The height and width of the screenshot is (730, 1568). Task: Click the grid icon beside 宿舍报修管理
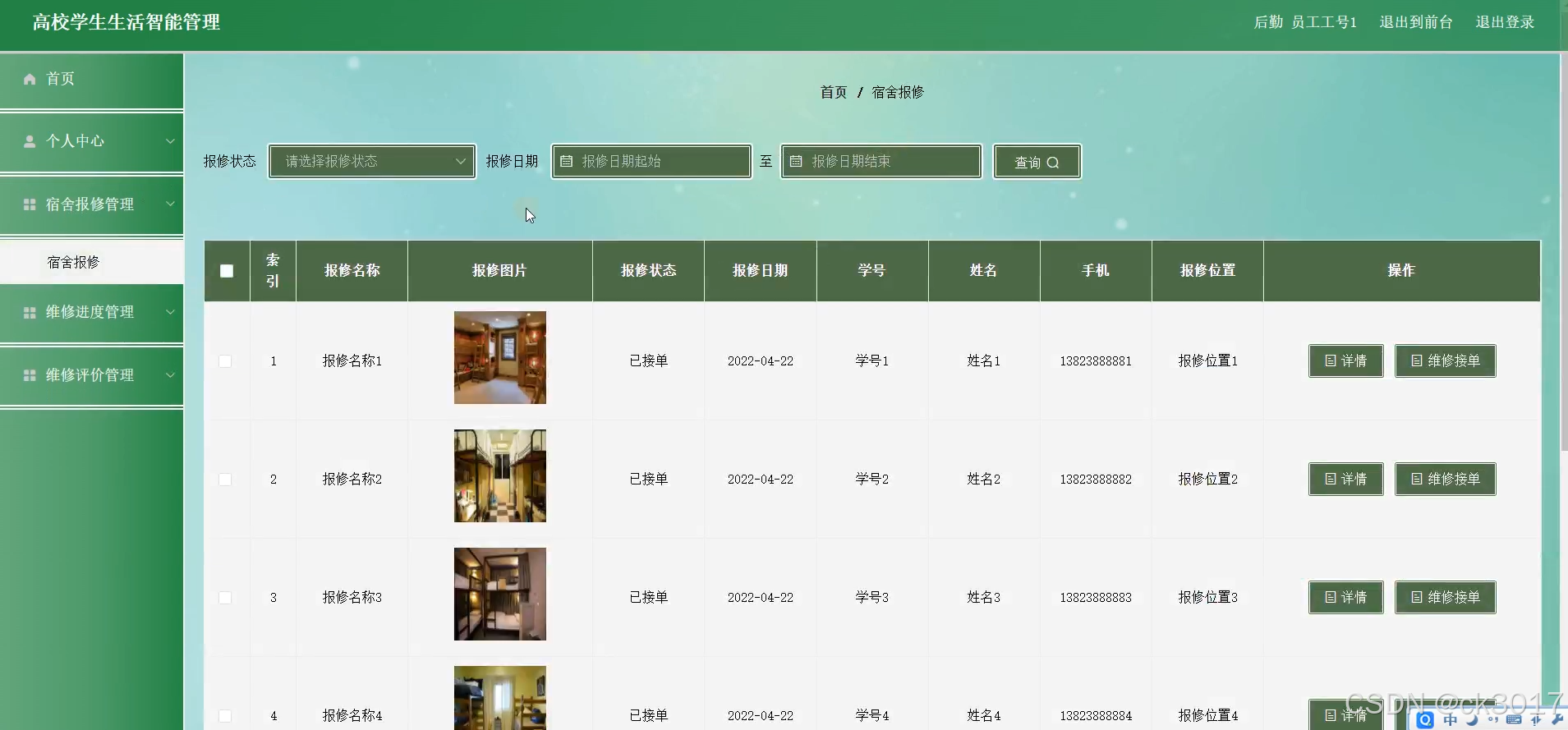pyautogui.click(x=30, y=204)
